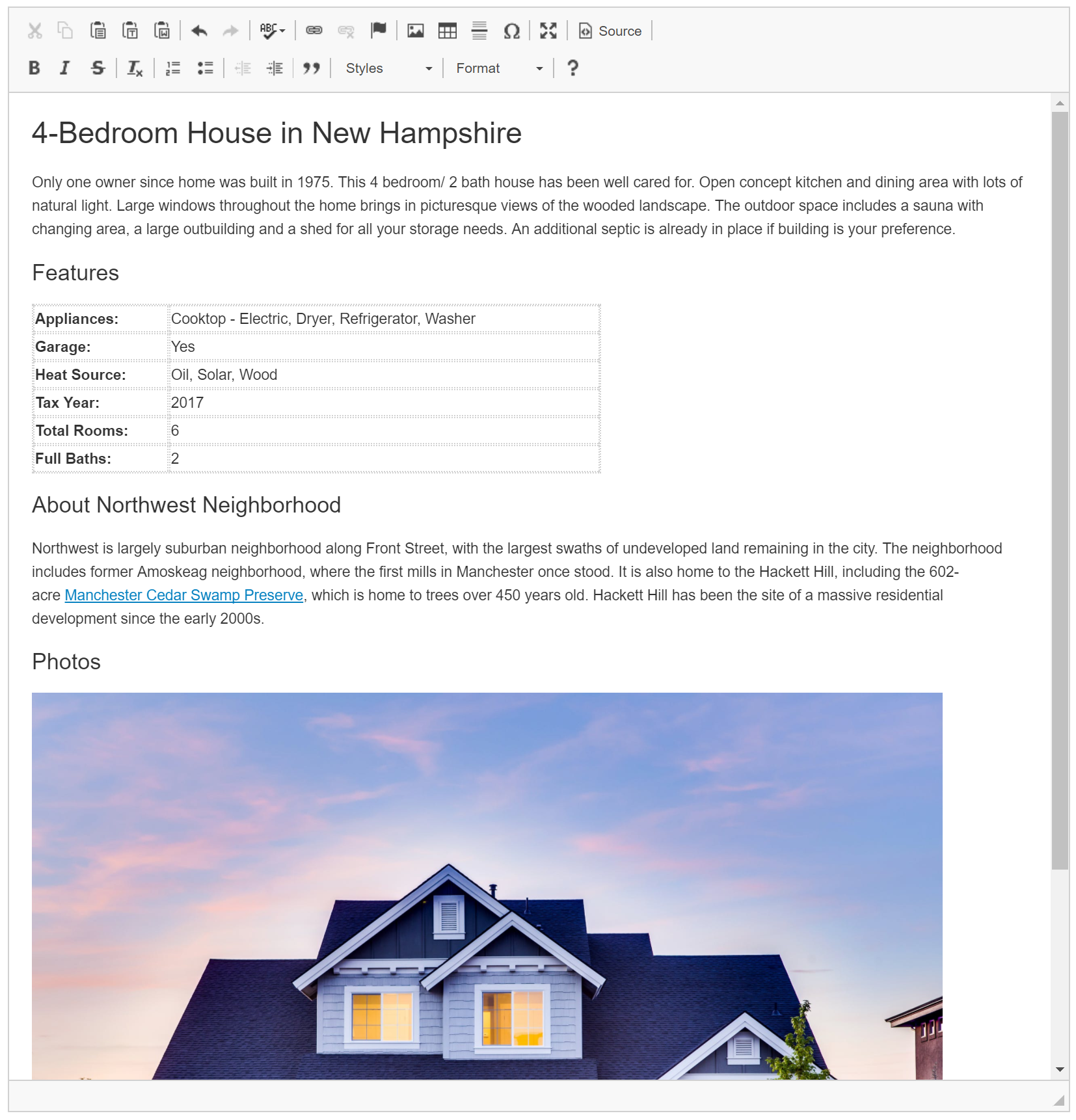Click the "2017" tax year value
The image size is (1076, 1120).
click(x=187, y=403)
